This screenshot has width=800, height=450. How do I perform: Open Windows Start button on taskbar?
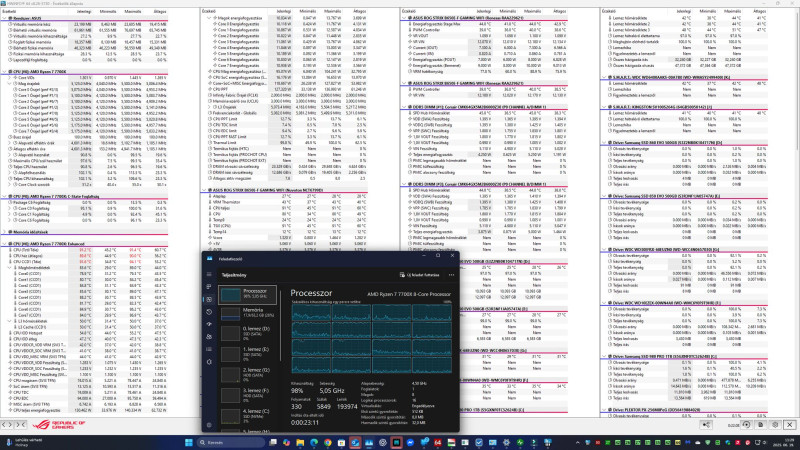[188, 442]
